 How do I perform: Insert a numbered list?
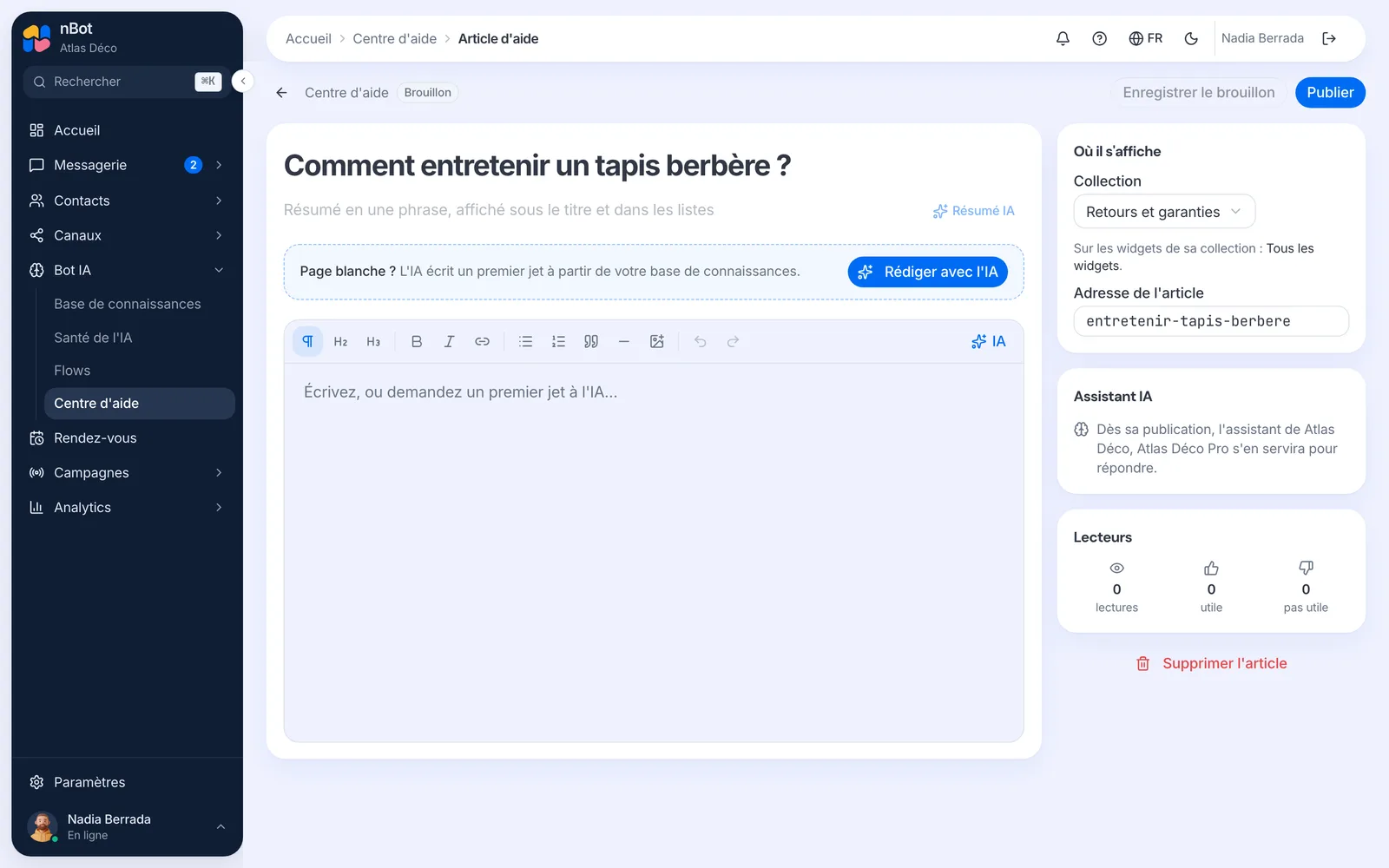[558, 342]
